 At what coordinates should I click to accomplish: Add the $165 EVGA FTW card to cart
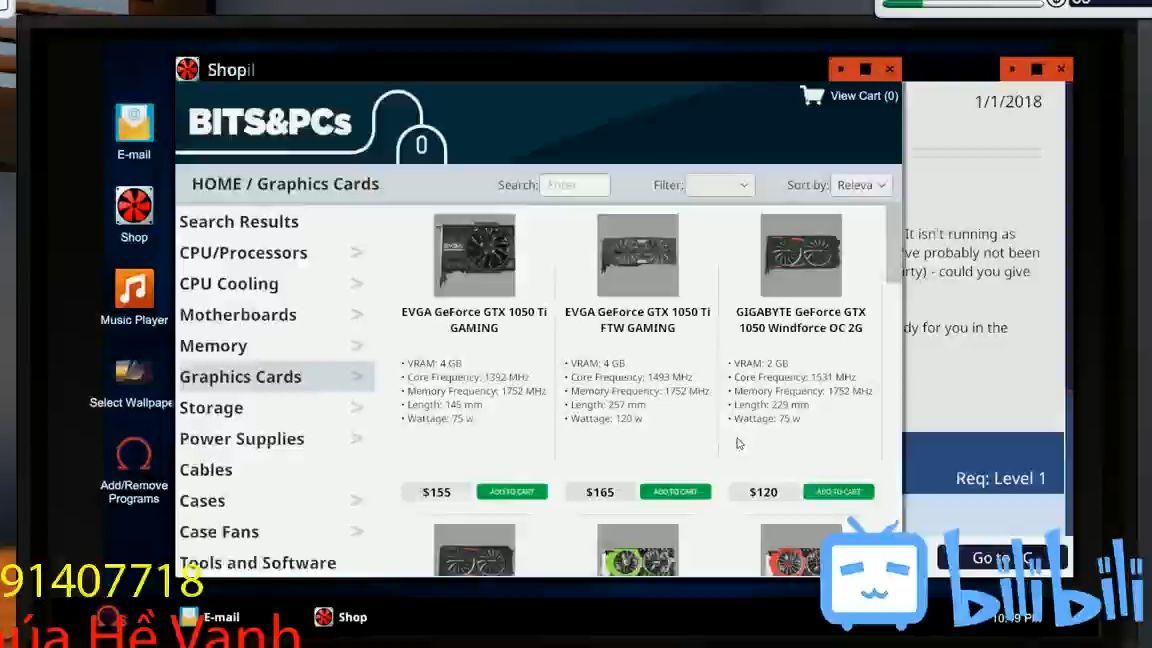(x=675, y=492)
